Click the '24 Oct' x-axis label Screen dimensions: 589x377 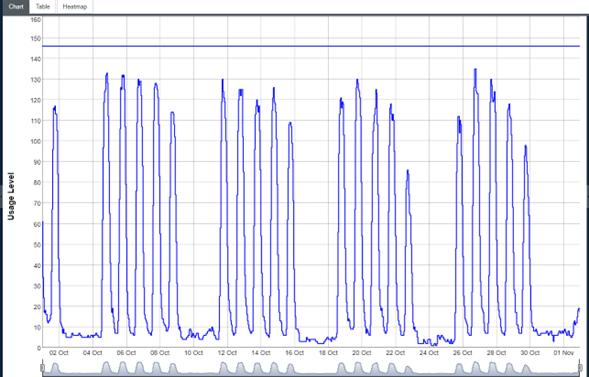pos(429,353)
